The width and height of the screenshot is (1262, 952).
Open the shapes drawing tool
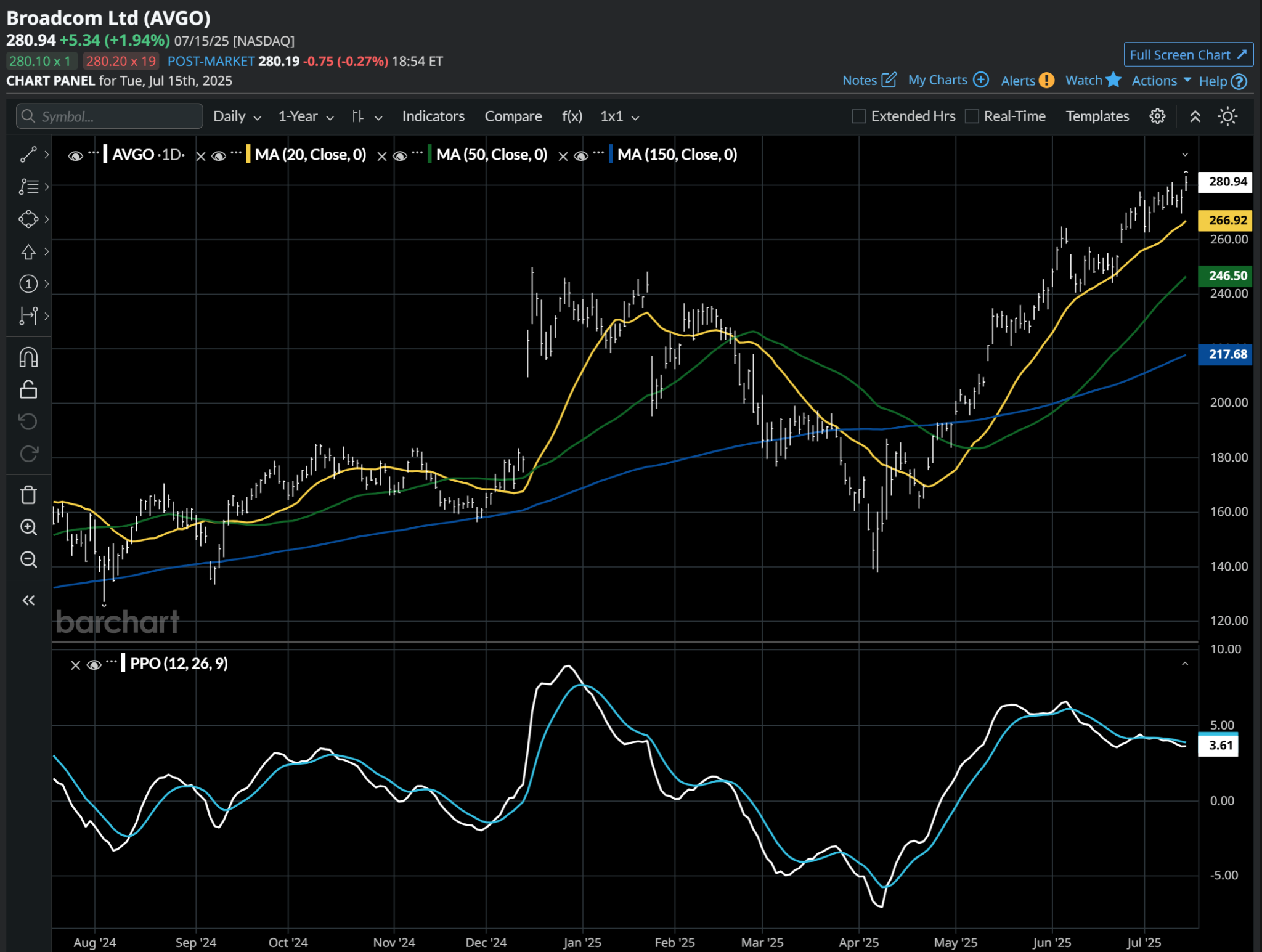coord(28,219)
